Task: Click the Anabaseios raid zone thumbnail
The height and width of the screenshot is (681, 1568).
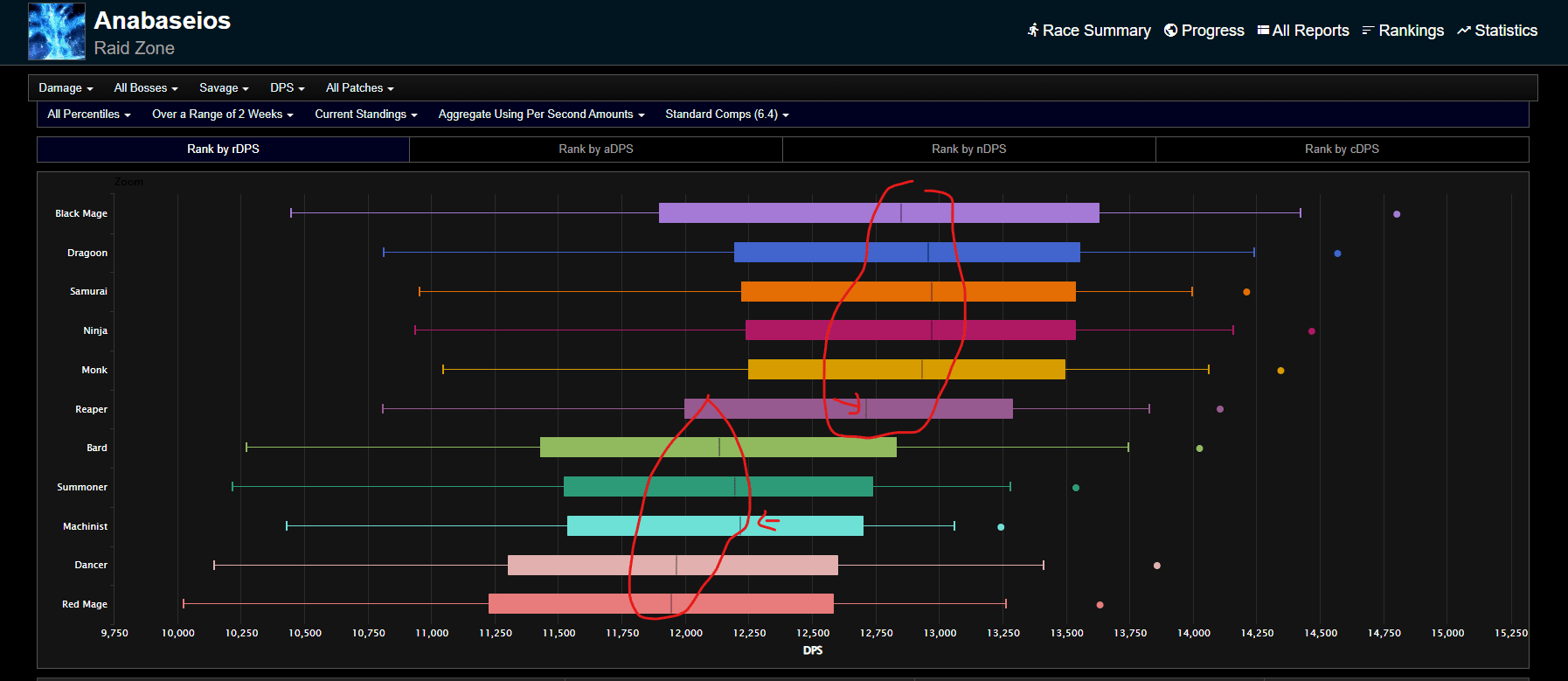Action: [x=57, y=31]
